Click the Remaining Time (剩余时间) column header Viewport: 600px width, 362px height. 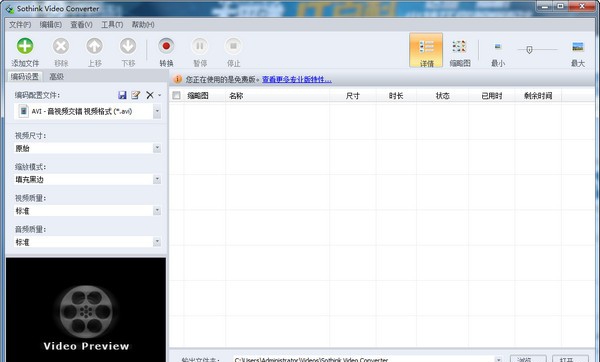coord(538,96)
